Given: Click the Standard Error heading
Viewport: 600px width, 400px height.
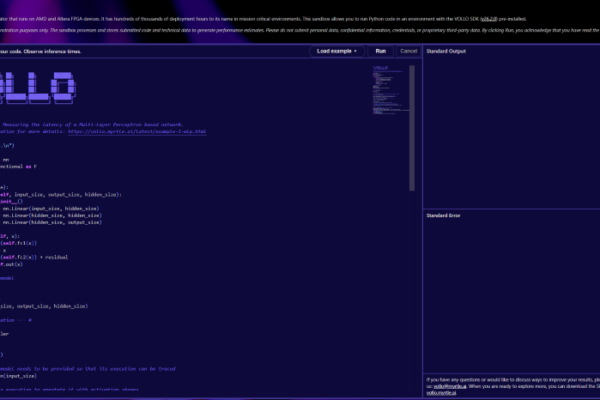Looking at the screenshot, I should [444, 215].
